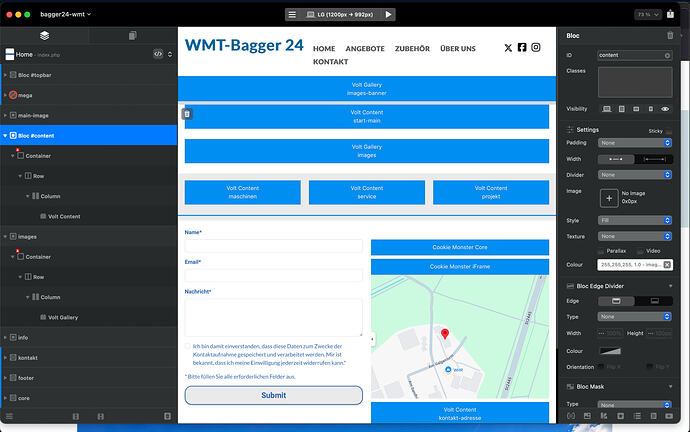The height and width of the screenshot is (432, 690).
Task: Click the ANGEBOTE menu item
Action: (365, 49)
